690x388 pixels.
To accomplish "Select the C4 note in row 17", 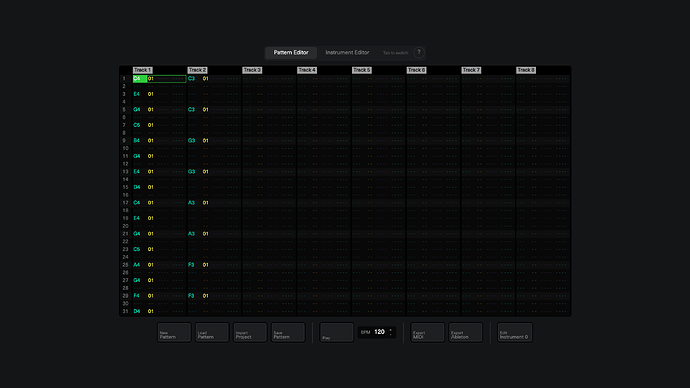I will click(137, 203).
